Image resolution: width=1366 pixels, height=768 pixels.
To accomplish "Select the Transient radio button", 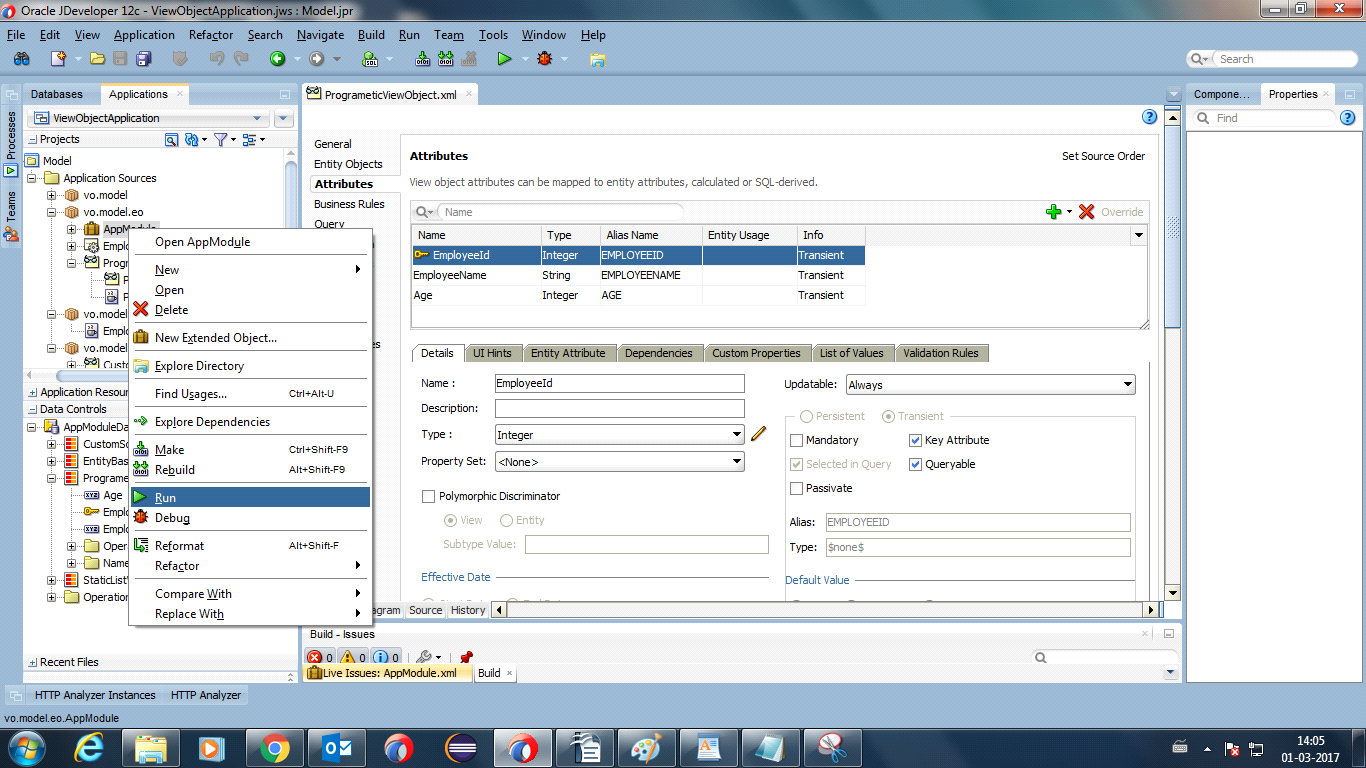I will (888, 417).
